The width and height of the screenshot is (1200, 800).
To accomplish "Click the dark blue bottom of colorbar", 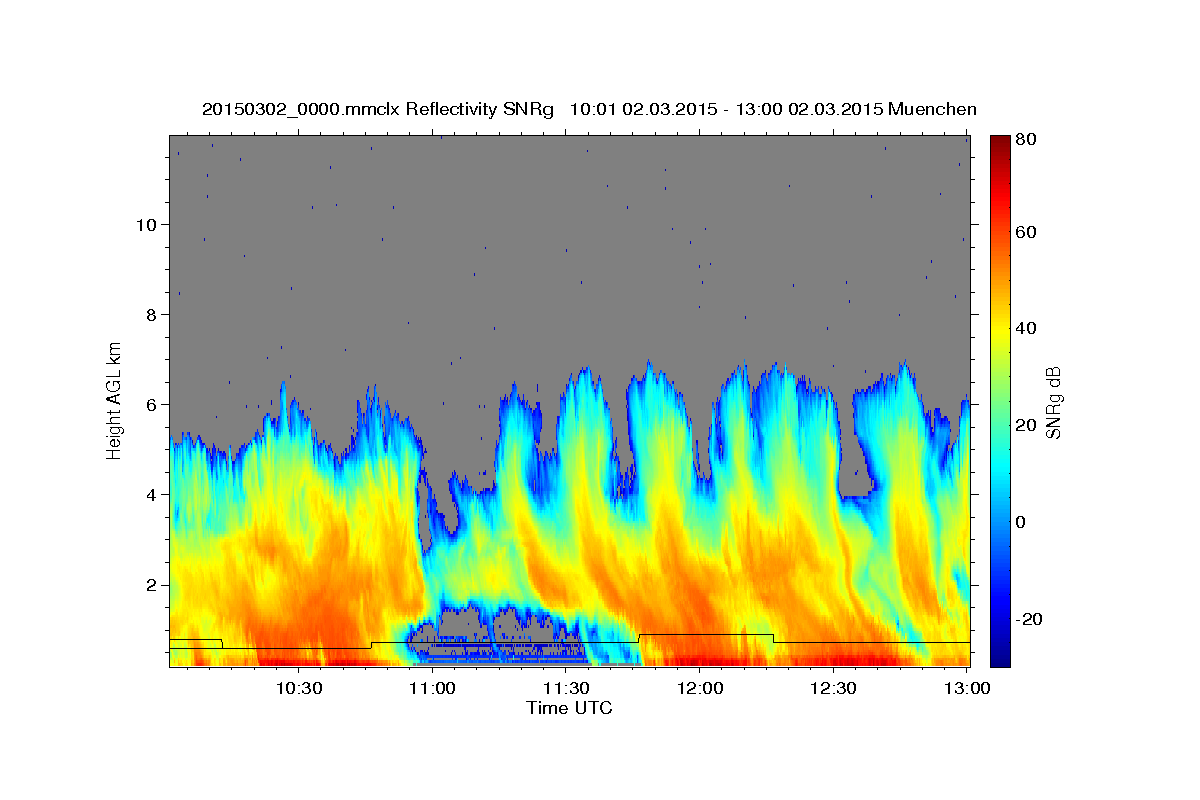I will (1000, 658).
